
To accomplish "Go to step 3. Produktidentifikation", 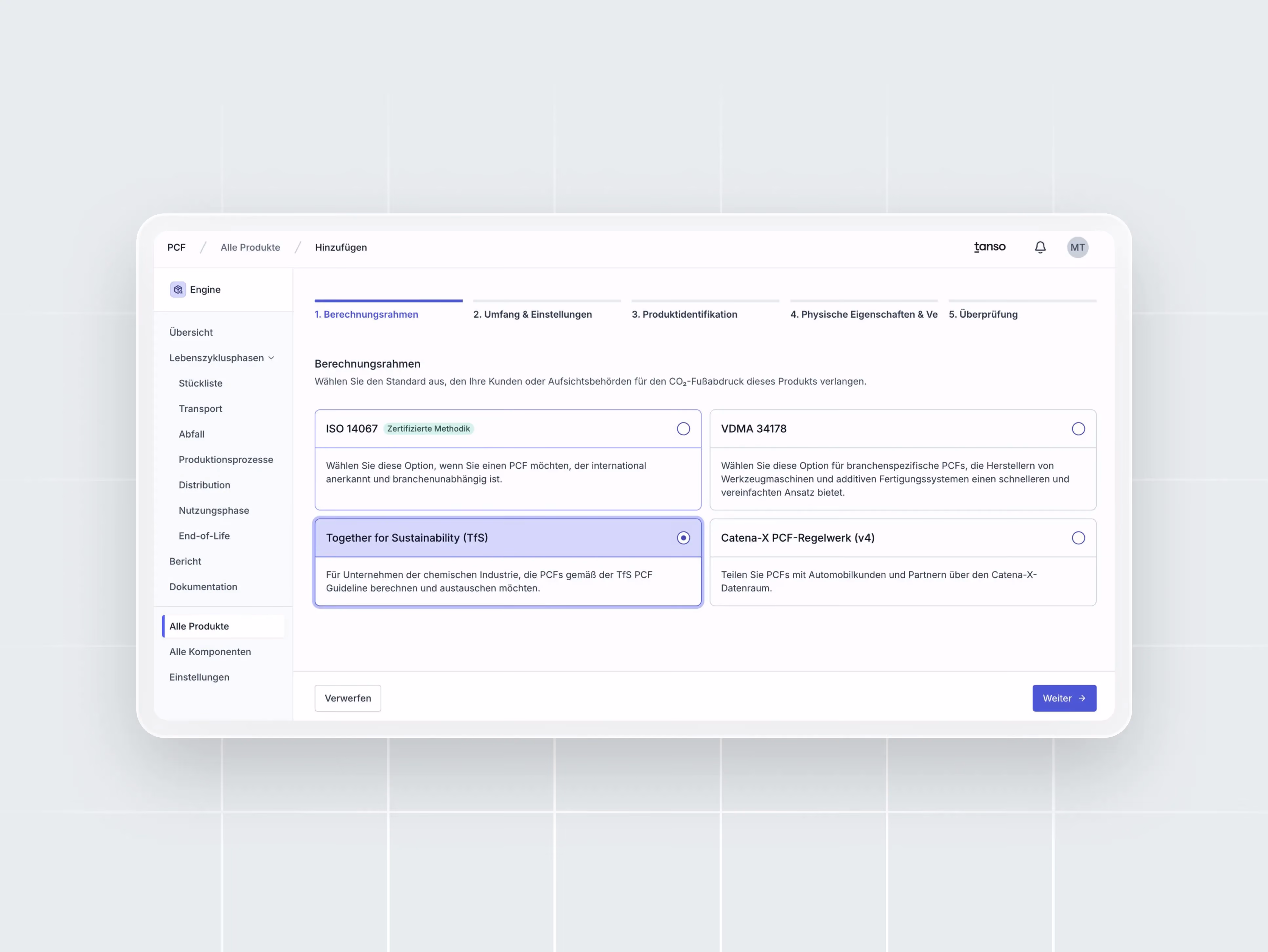I will pyautogui.click(x=684, y=314).
